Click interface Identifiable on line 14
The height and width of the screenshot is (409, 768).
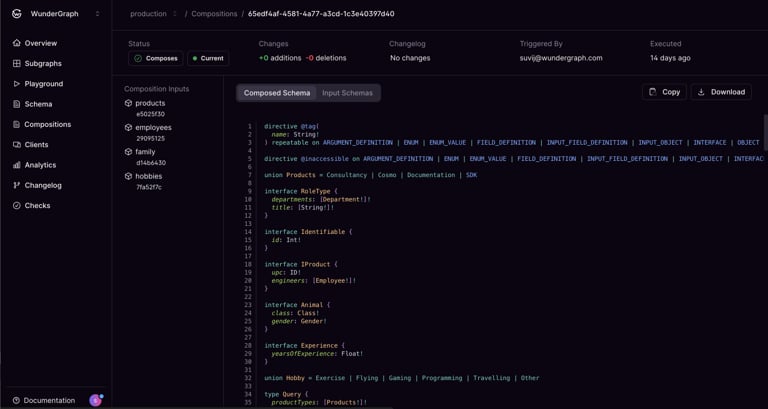(x=308, y=232)
